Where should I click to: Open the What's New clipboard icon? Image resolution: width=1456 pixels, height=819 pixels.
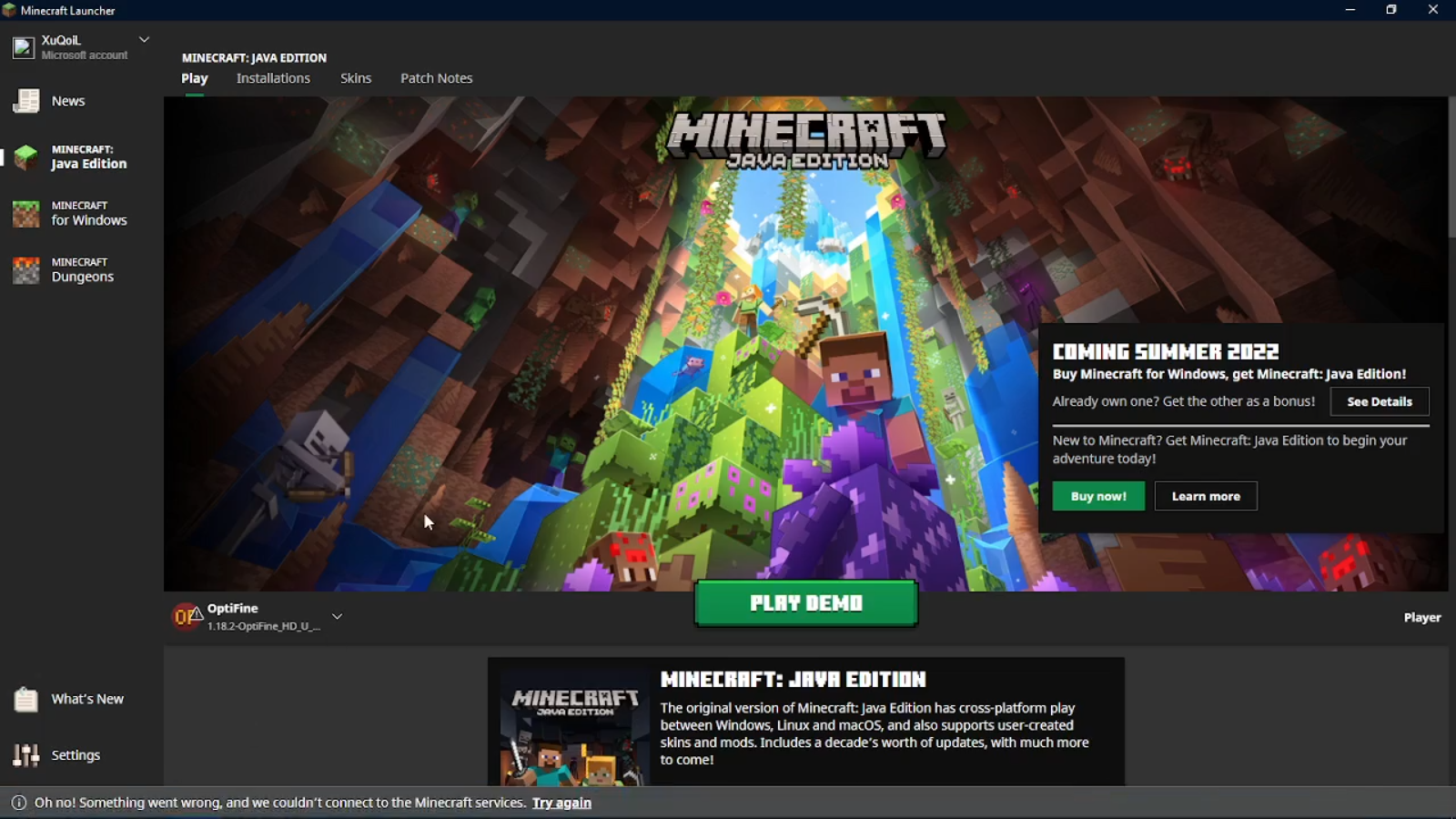[x=26, y=699]
